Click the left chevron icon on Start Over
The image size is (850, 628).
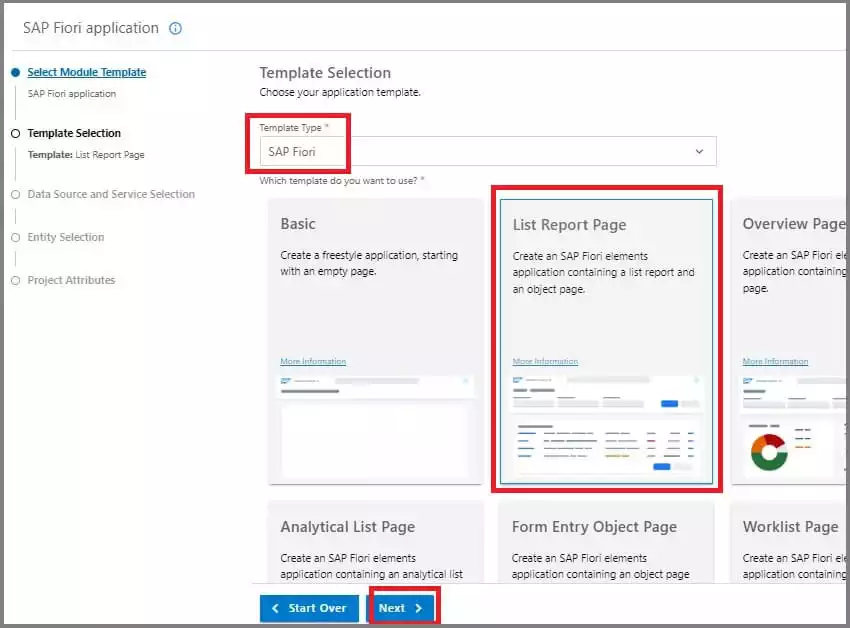pos(275,608)
